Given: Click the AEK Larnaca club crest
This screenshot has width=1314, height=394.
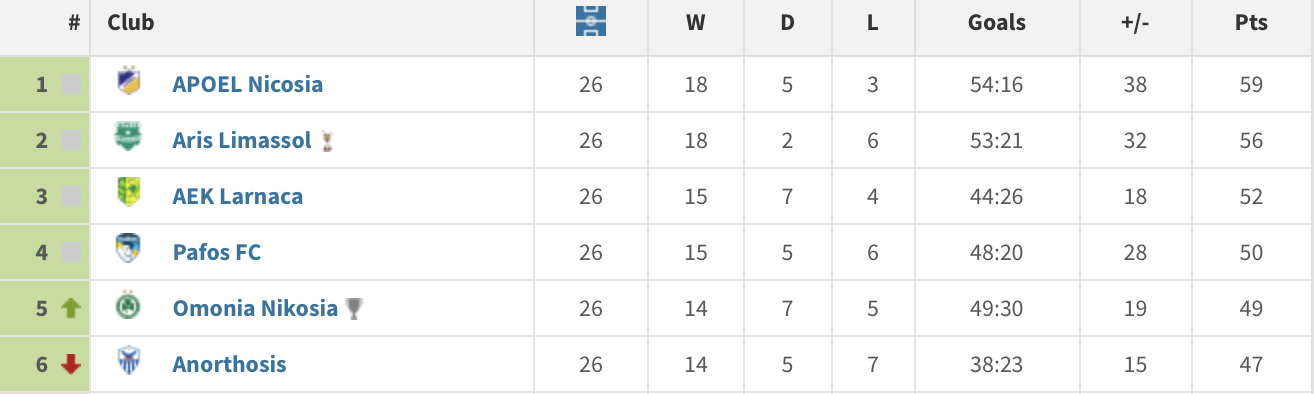Looking at the screenshot, I should click(128, 194).
